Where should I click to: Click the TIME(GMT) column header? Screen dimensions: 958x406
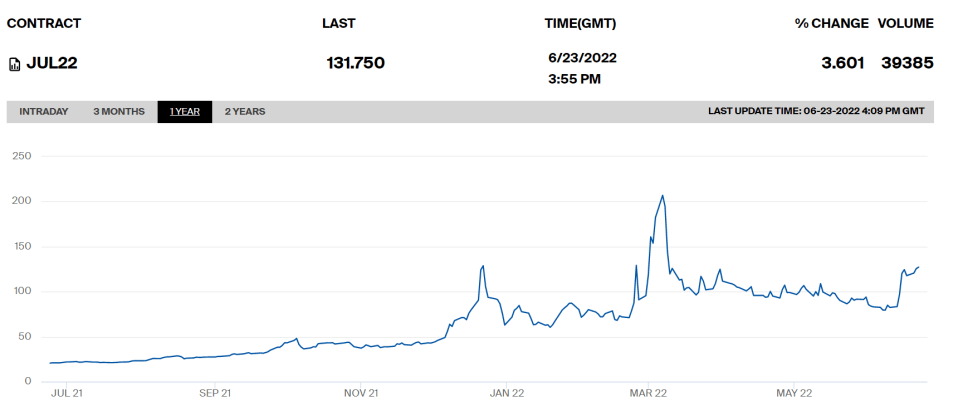580,24
